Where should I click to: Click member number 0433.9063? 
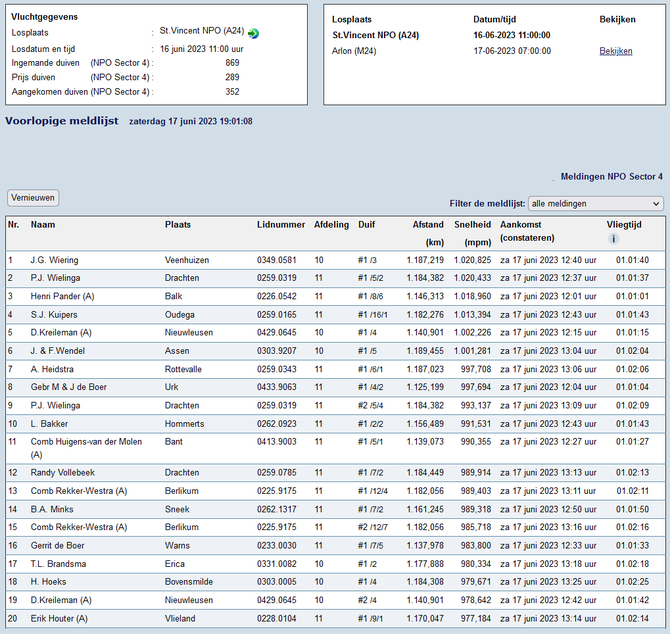(x=276, y=387)
